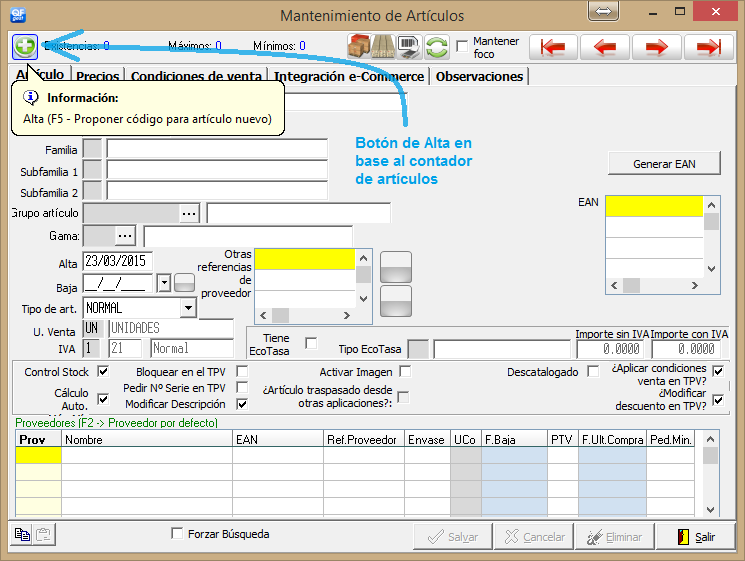Toggle Cálculo Auto. checkbox

103,399
